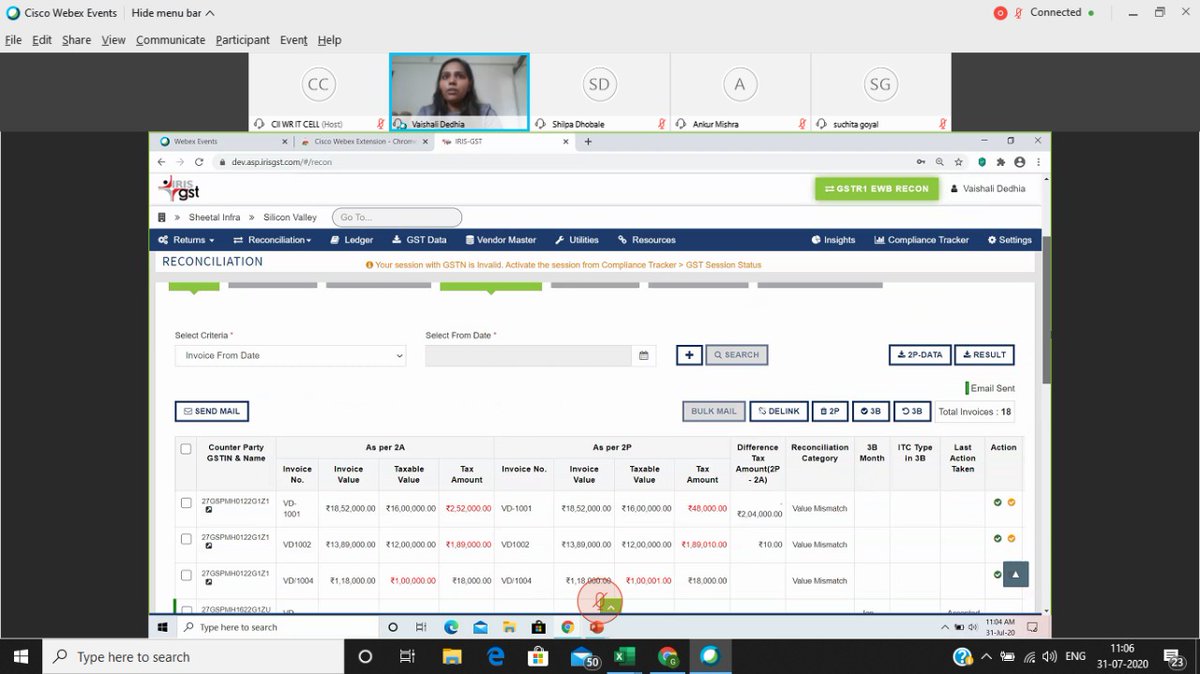This screenshot has width=1200, height=674.
Task: Open the Webex Participant menu
Action: click(x=243, y=40)
